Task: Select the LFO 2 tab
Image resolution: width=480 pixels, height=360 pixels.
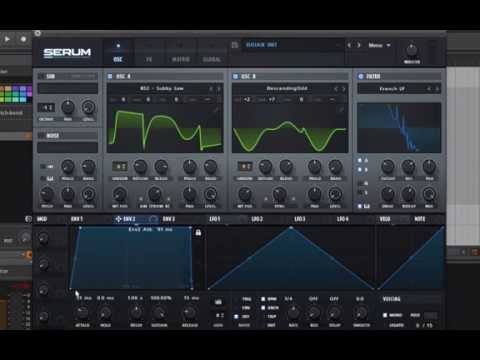Action: click(x=257, y=219)
